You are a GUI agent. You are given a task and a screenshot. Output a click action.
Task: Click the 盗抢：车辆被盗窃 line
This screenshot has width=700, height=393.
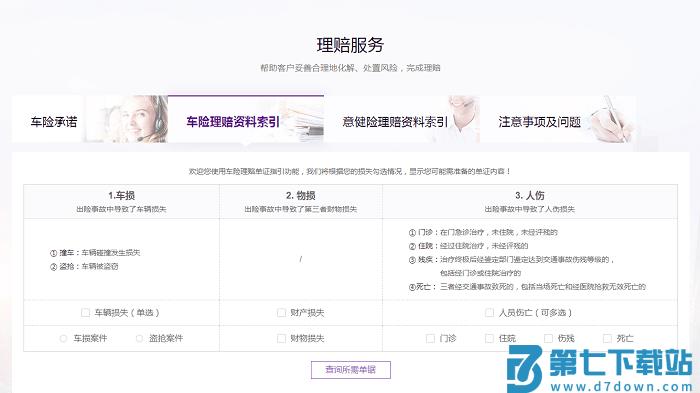[x=84, y=267]
